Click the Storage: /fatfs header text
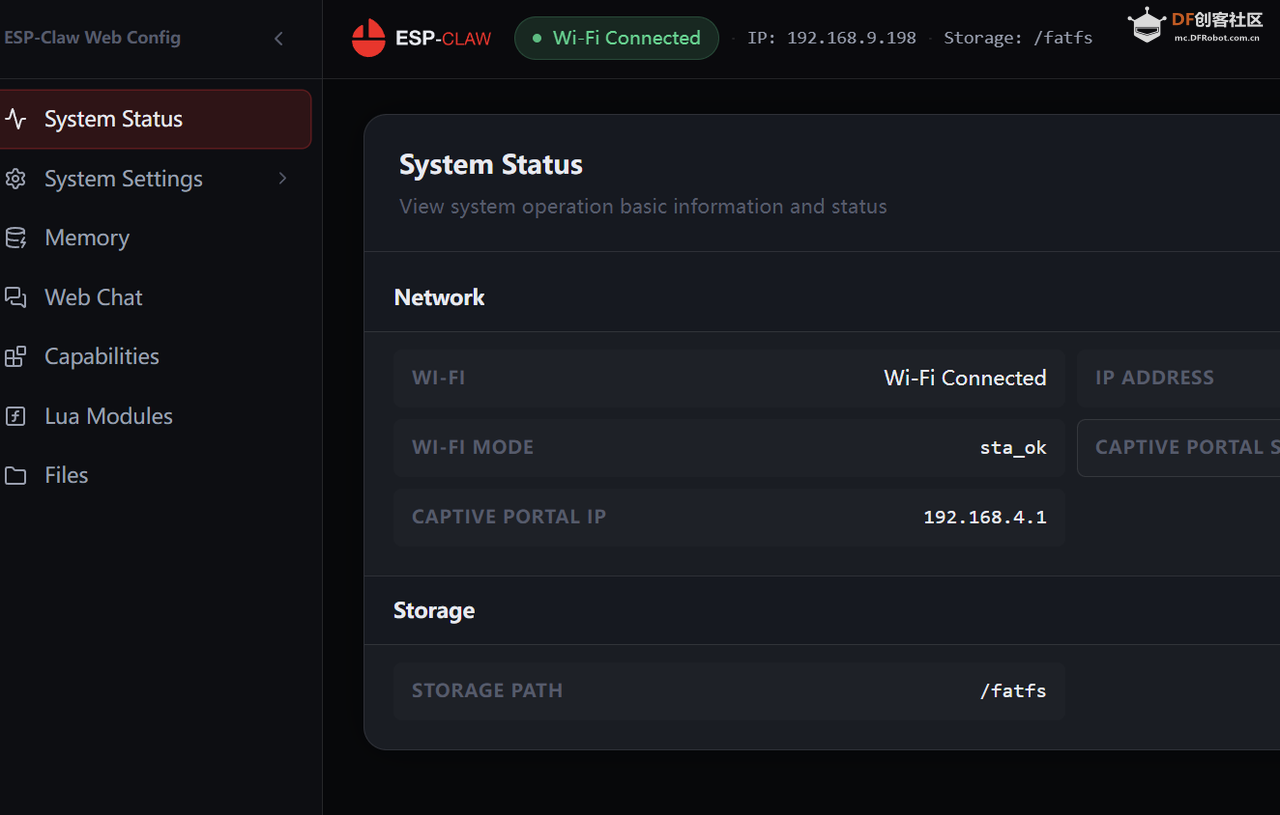Screen dimensions: 1280x815 click(1018, 38)
